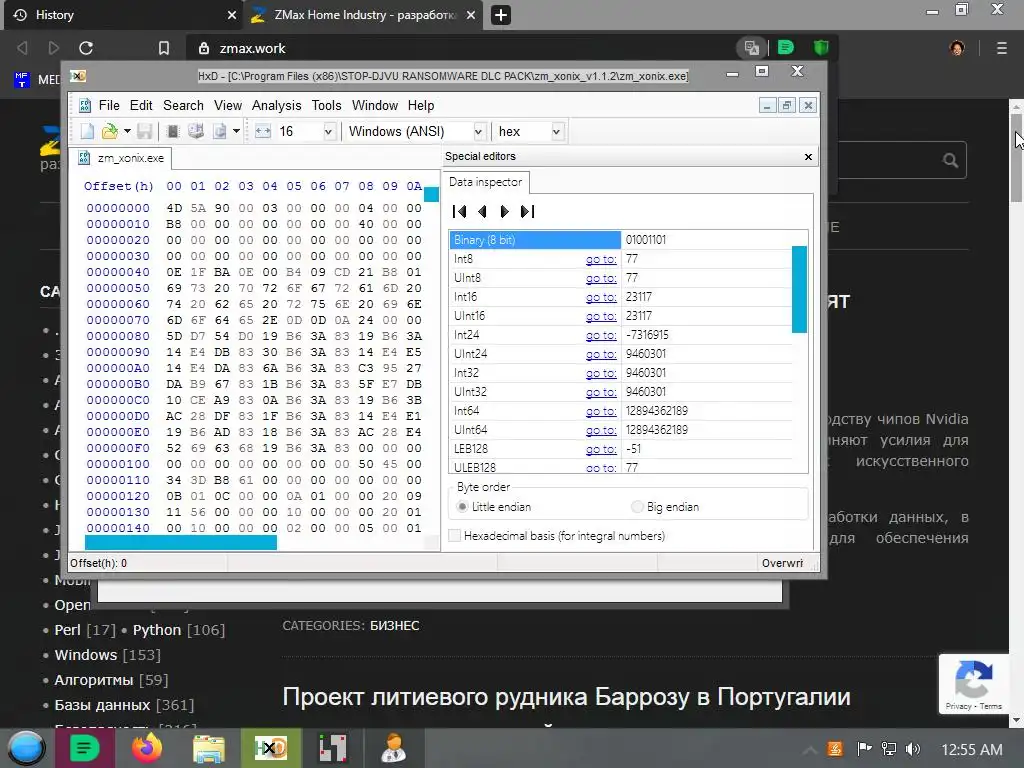1024x768 pixels.
Task: Click the browser forward arrow
Action: pos(54,48)
